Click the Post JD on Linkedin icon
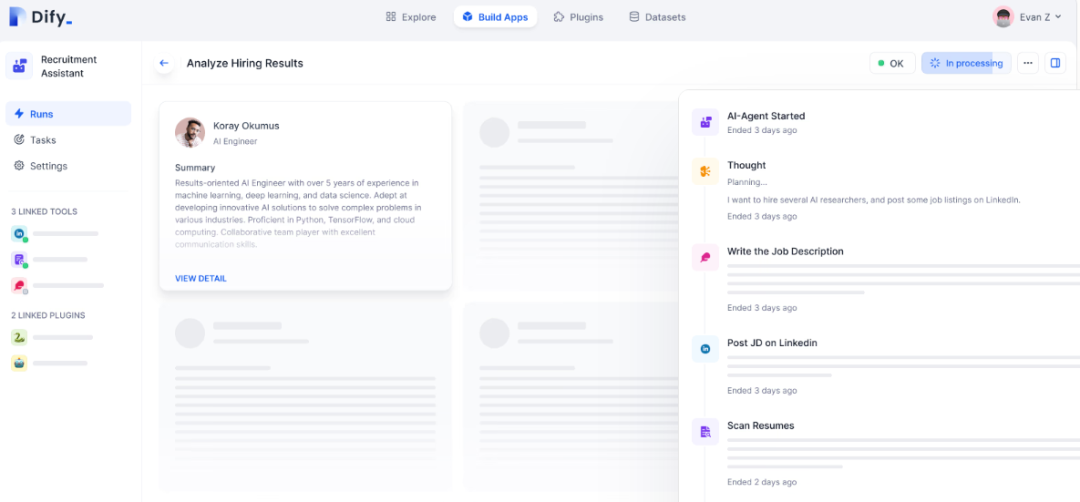This screenshot has width=1080, height=502. [705, 348]
